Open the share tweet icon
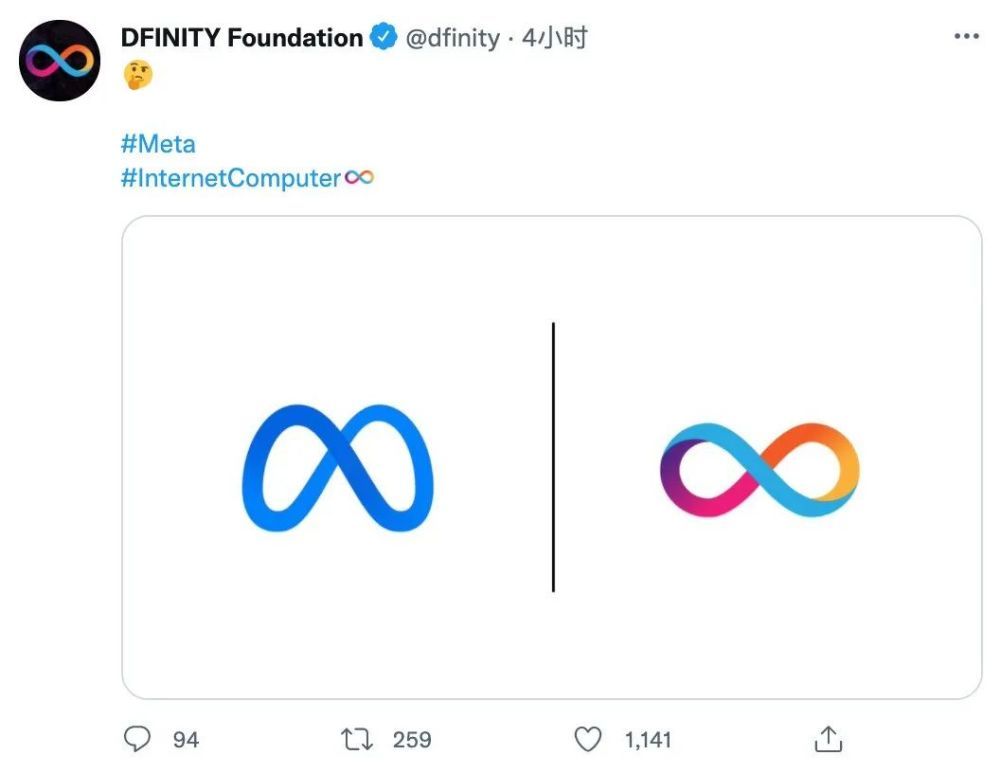The height and width of the screenshot is (773, 1000). coord(827,739)
